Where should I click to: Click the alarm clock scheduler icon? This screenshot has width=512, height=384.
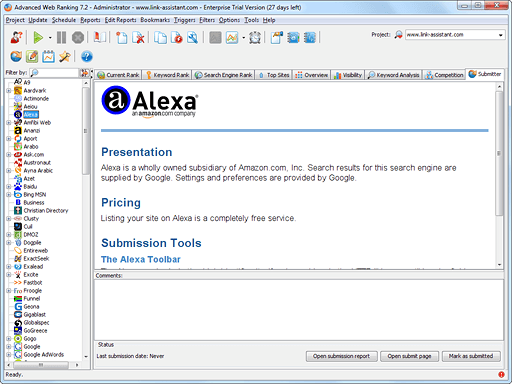(255, 37)
